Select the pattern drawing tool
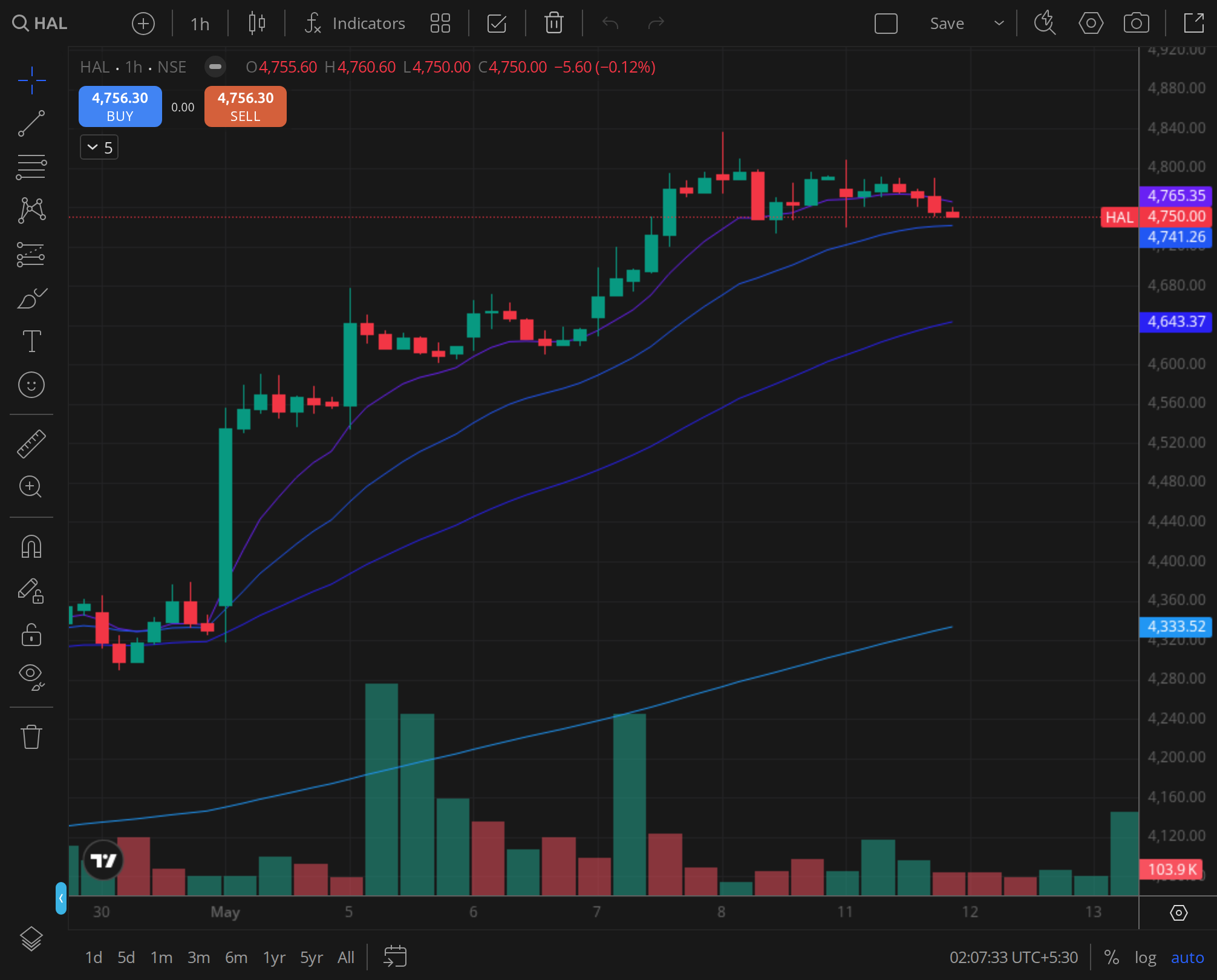 click(x=31, y=211)
